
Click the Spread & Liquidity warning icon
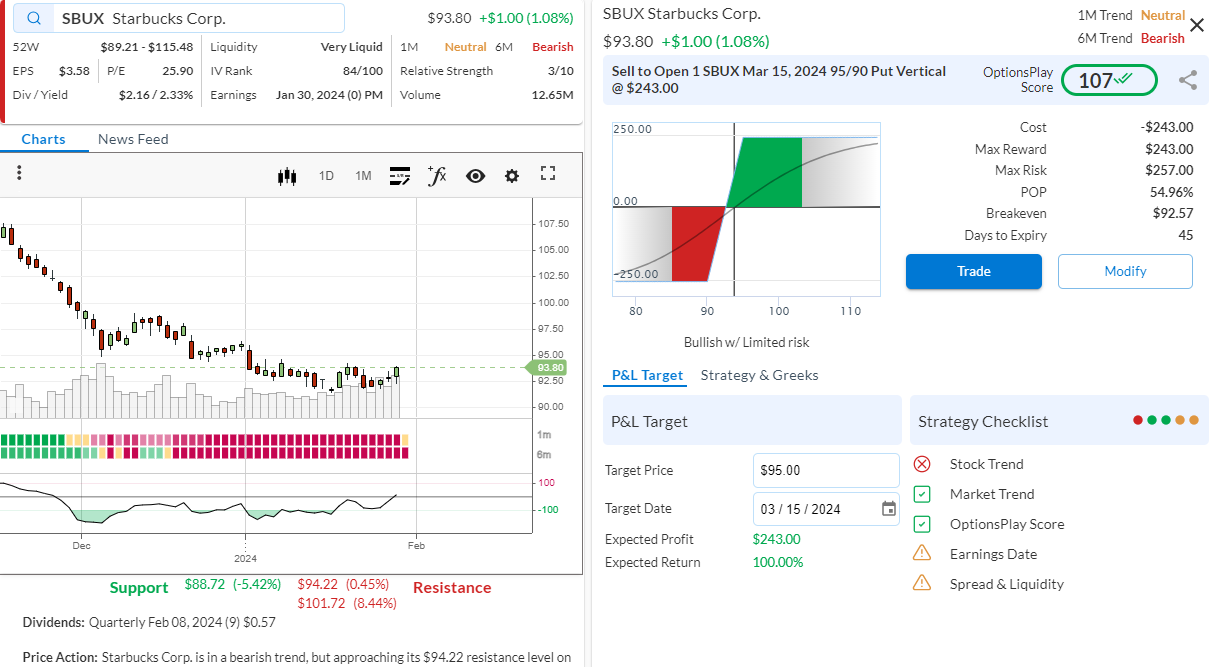pos(922,584)
